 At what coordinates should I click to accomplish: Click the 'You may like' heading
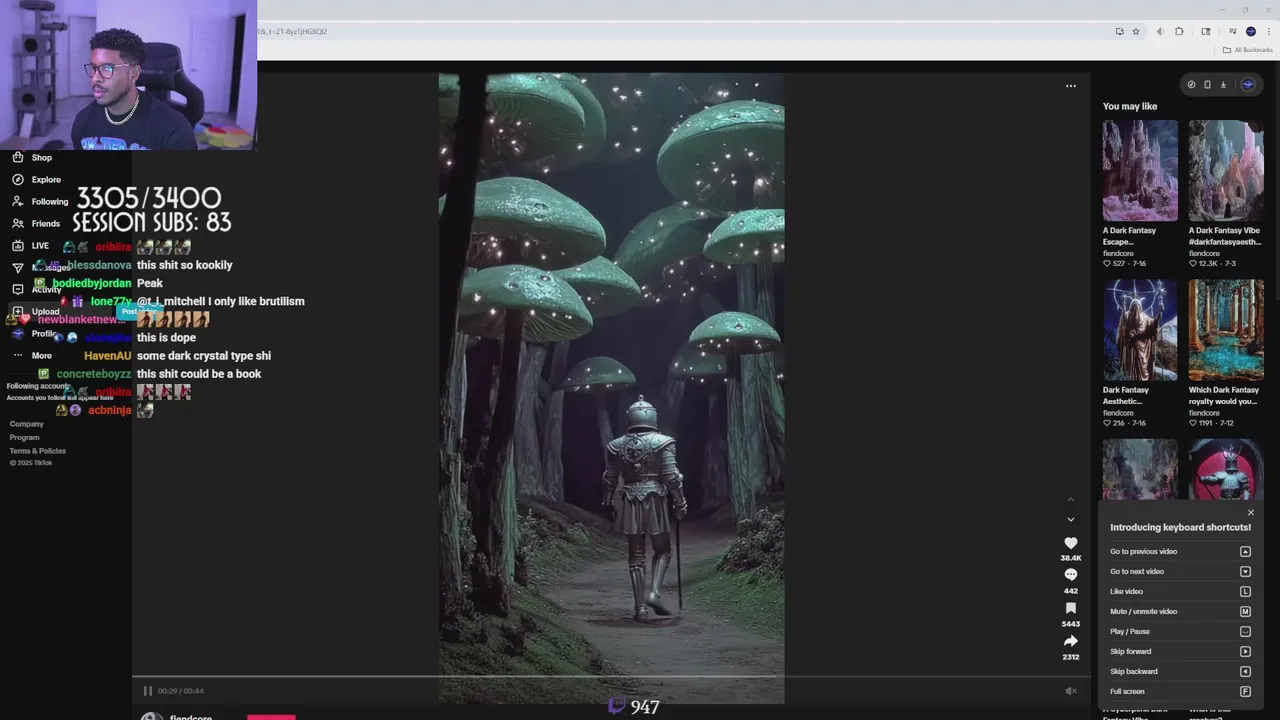(x=1130, y=106)
